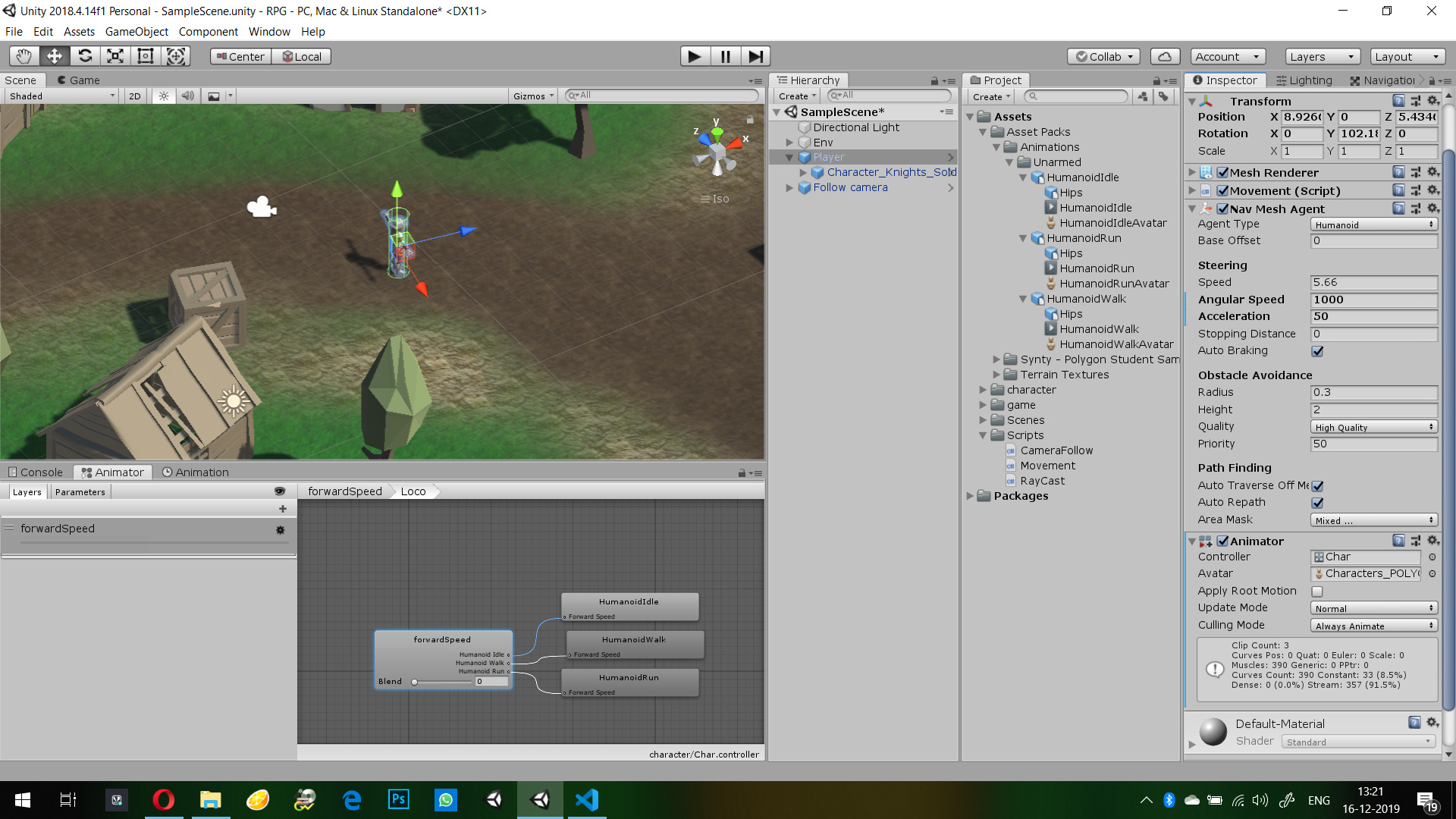Disable the Movement script component checkbox
Viewport: 1456px width, 819px height.
click(1223, 190)
